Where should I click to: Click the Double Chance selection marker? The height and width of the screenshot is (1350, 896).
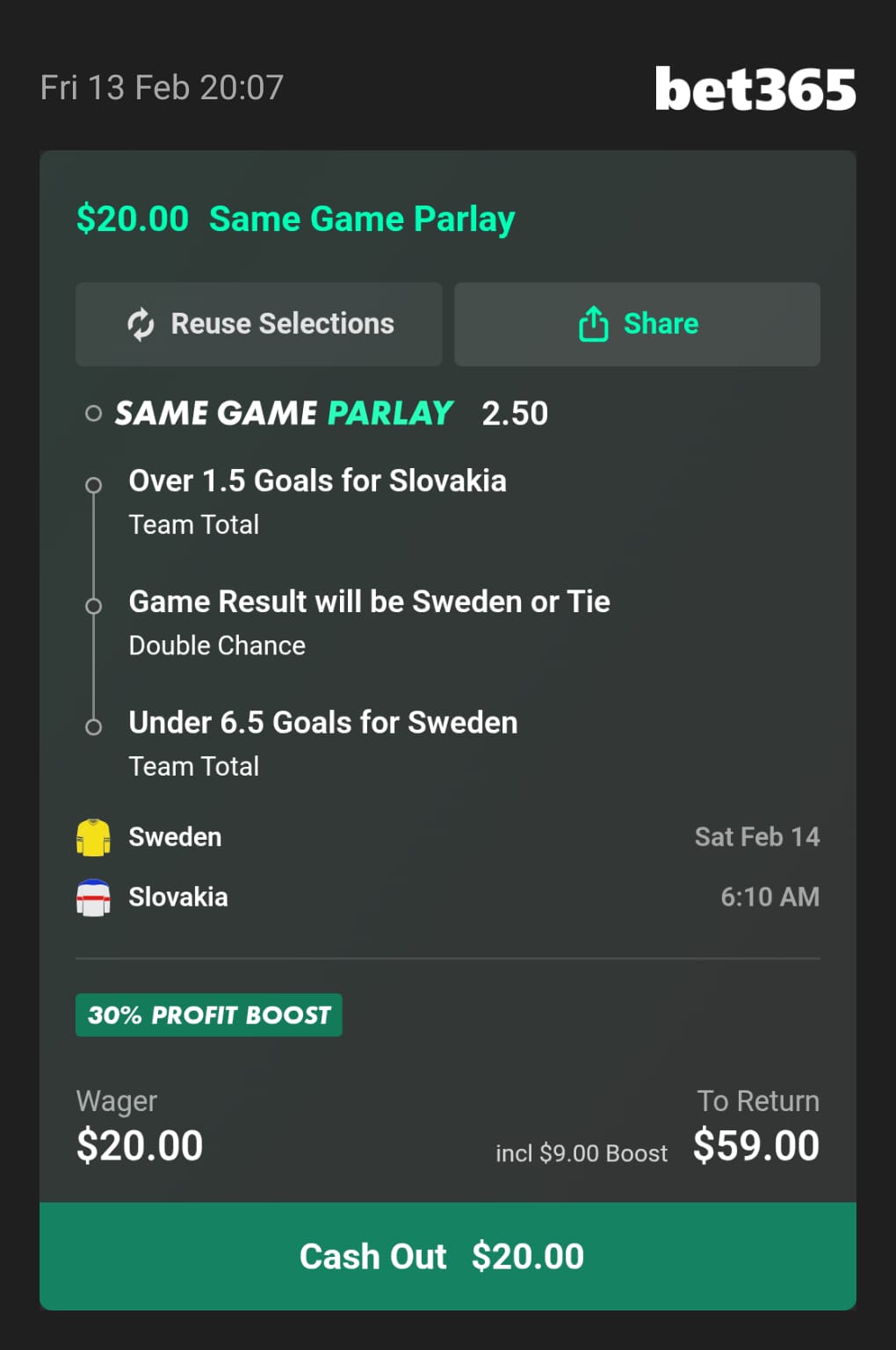tap(93, 606)
